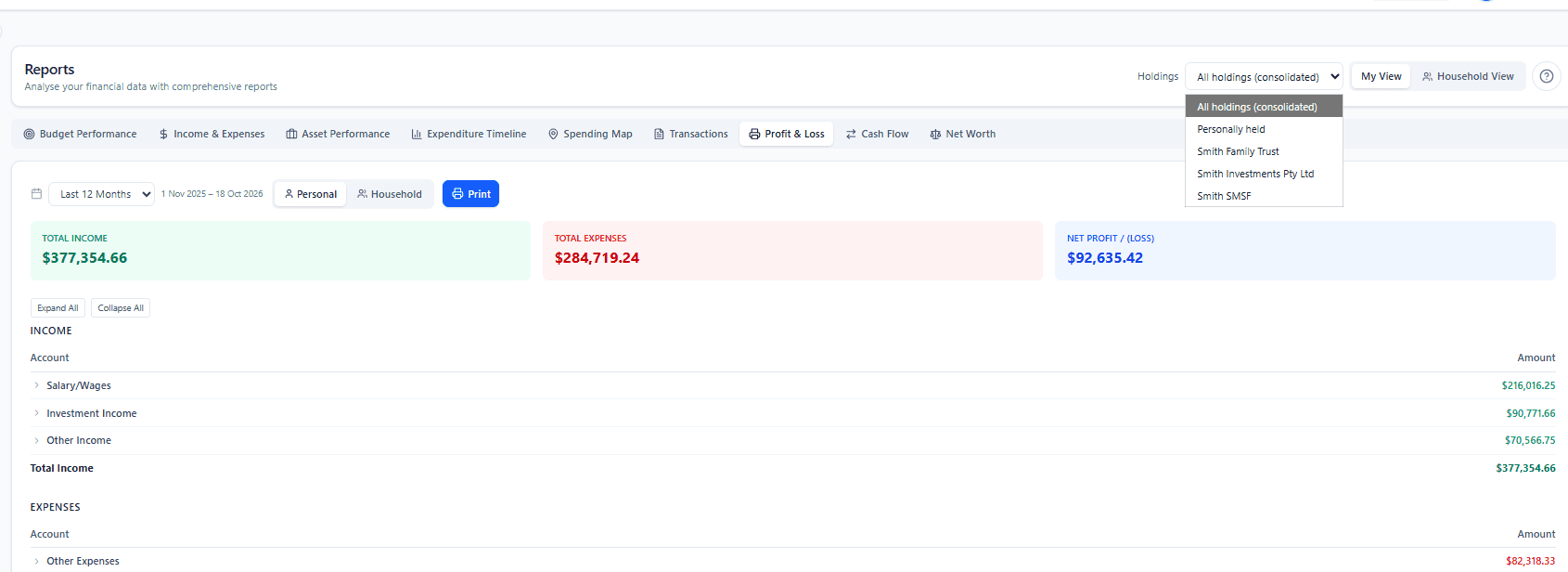Click the $216,016.25 Salary/Wages amount

pyautogui.click(x=1528, y=385)
